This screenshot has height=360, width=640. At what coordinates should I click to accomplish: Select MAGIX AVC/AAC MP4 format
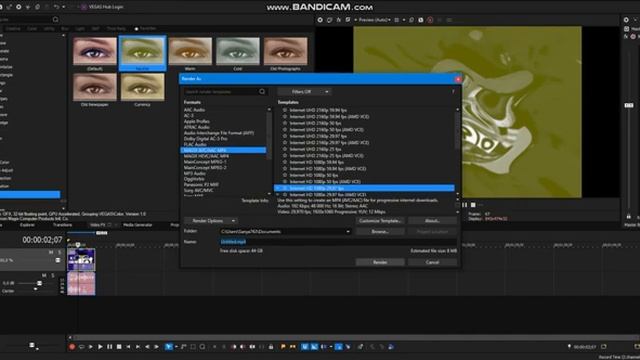click(223, 150)
